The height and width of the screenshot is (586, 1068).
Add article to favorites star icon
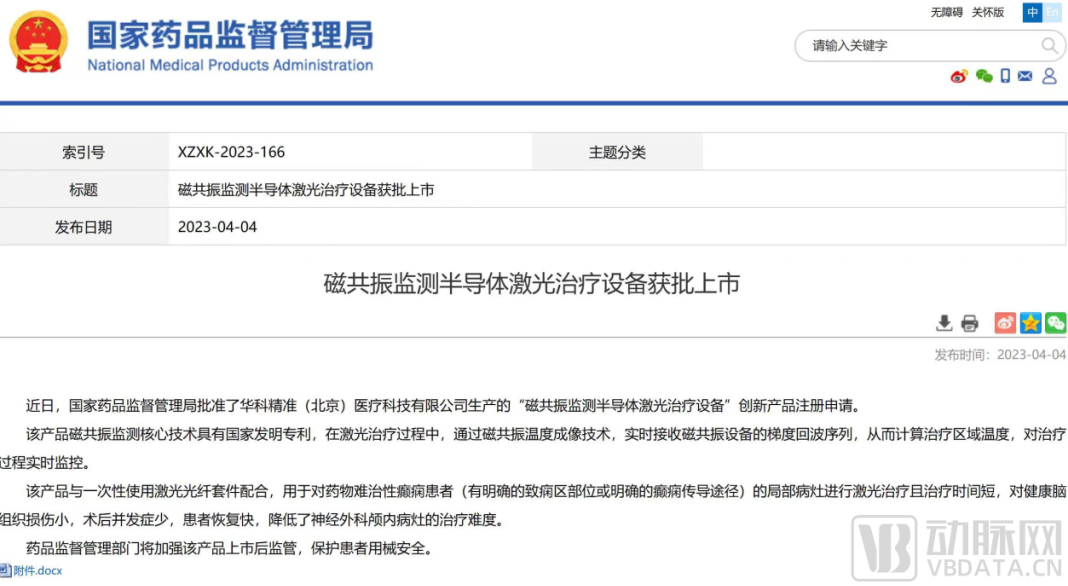pyautogui.click(x=1031, y=323)
